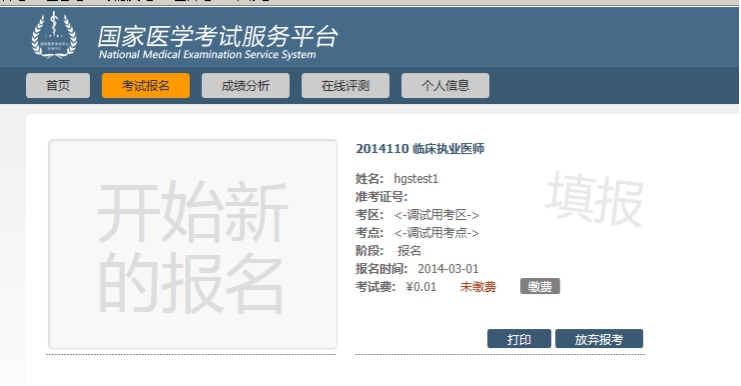
Task: Click the 准考证号 label
Action: pyautogui.click(x=381, y=197)
